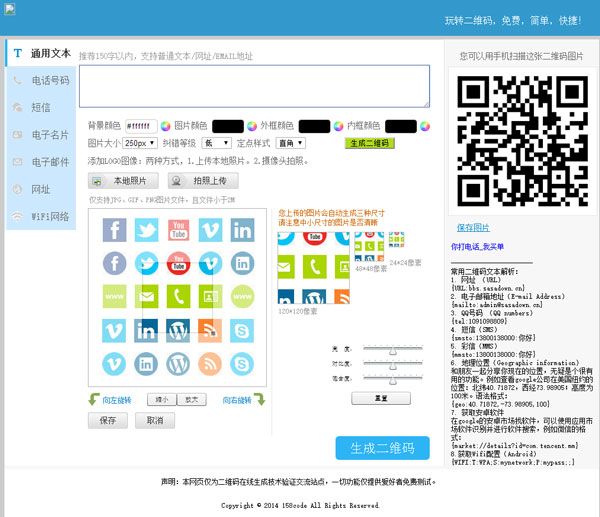The image size is (600, 517).
Task: Click the card icon beside 电子名片
Action: 17,135
